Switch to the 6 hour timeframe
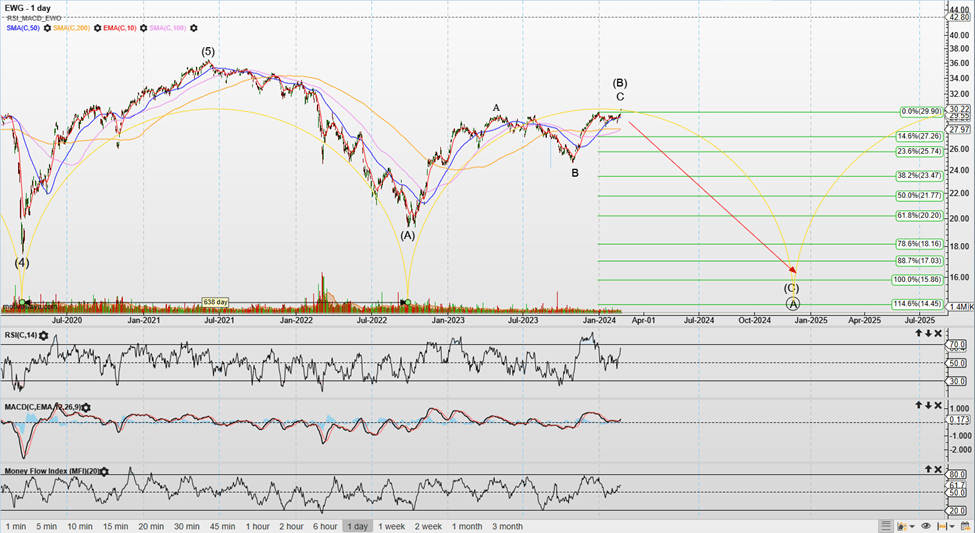Screen dimensions: 975x533 tap(325, 526)
